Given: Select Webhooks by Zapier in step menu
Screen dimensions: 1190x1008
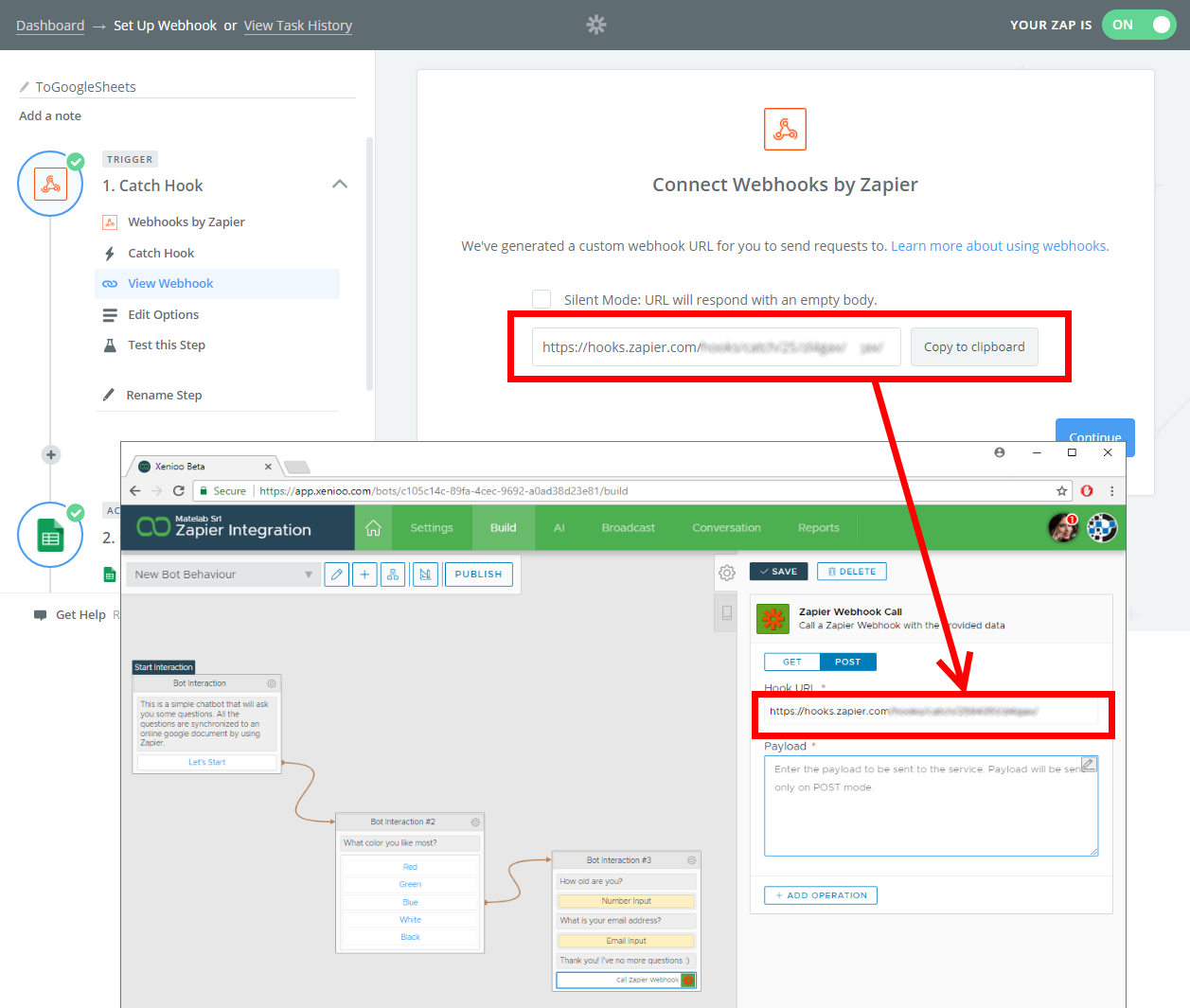Looking at the screenshot, I should point(186,222).
